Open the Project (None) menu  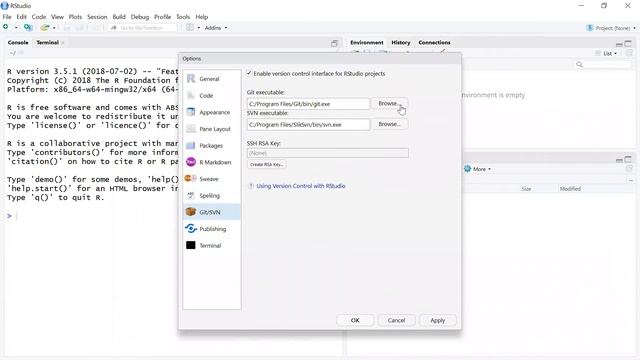click(x=611, y=28)
